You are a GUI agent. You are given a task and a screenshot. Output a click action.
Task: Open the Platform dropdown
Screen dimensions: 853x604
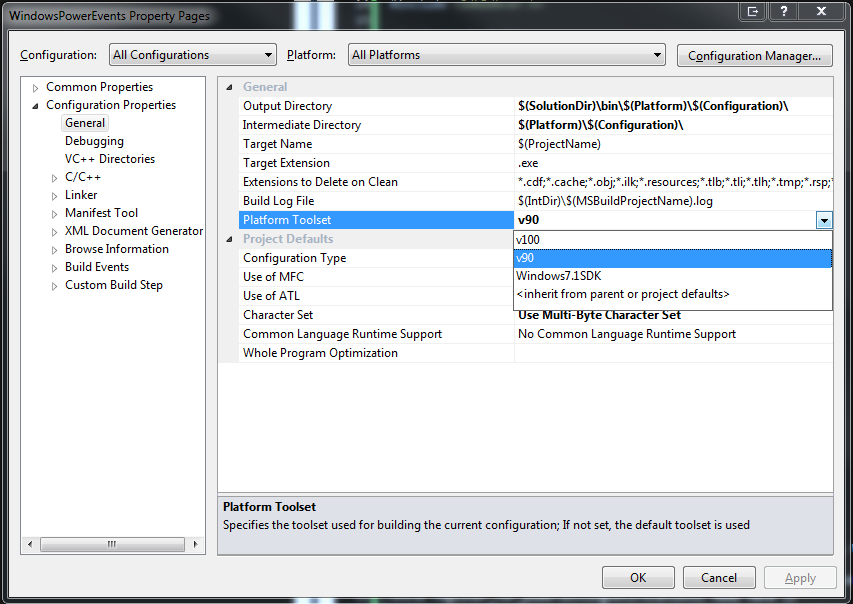coord(506,55)
